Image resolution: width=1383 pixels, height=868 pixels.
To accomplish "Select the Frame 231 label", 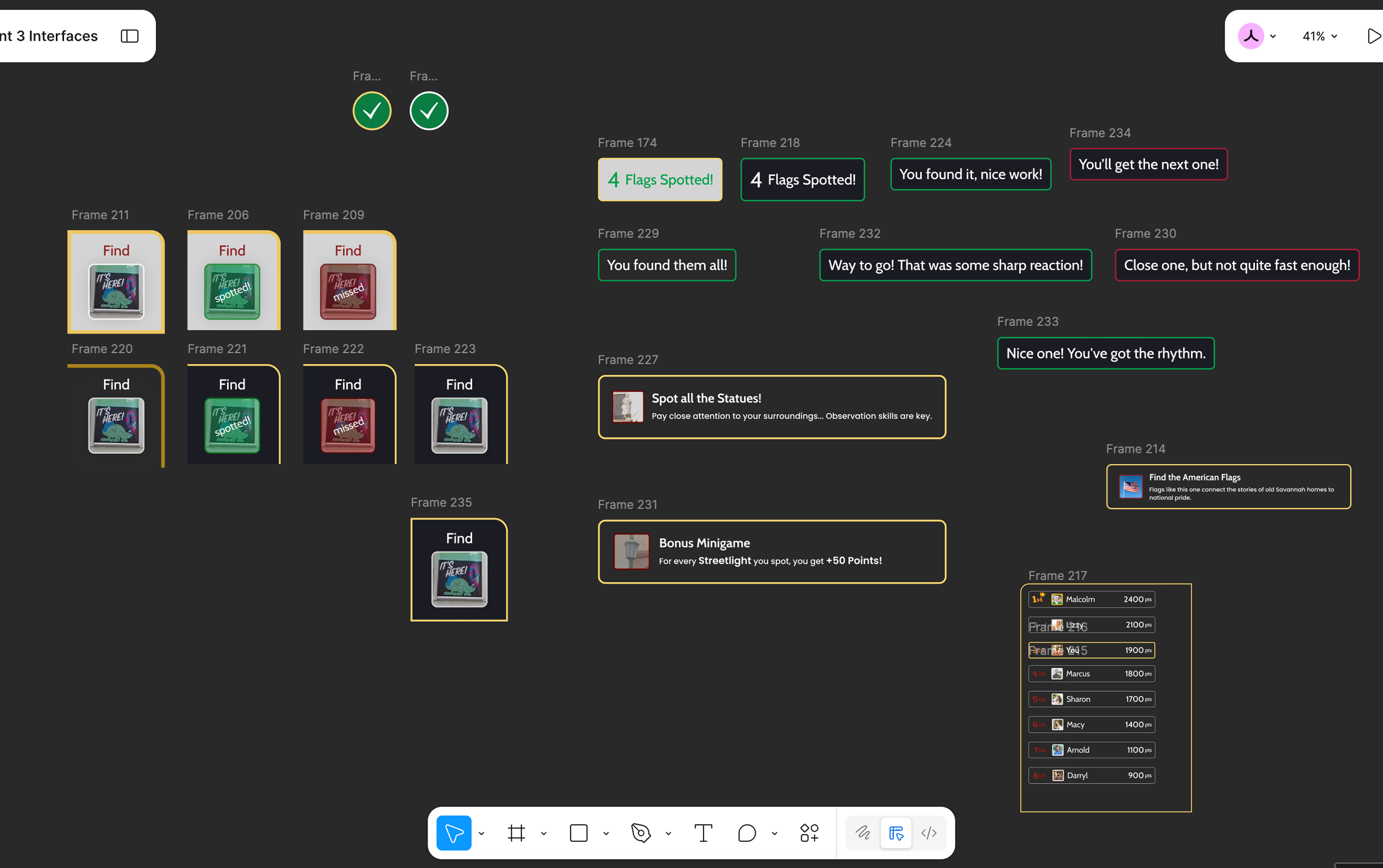I will point(627,504).
